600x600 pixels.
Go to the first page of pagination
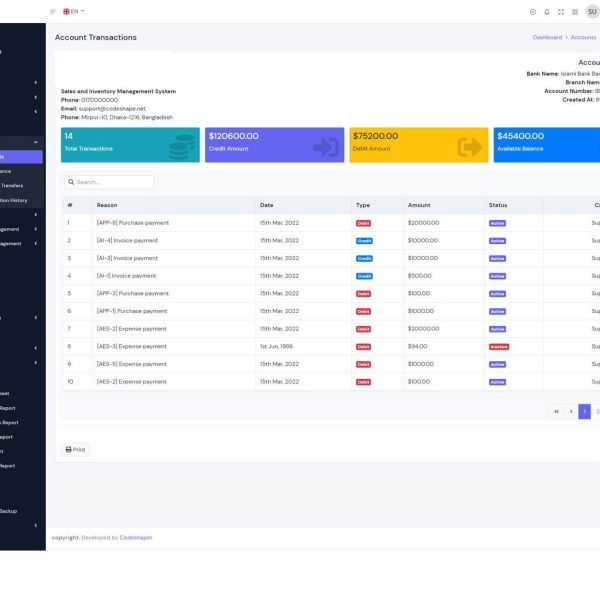[x=556, y=411]
